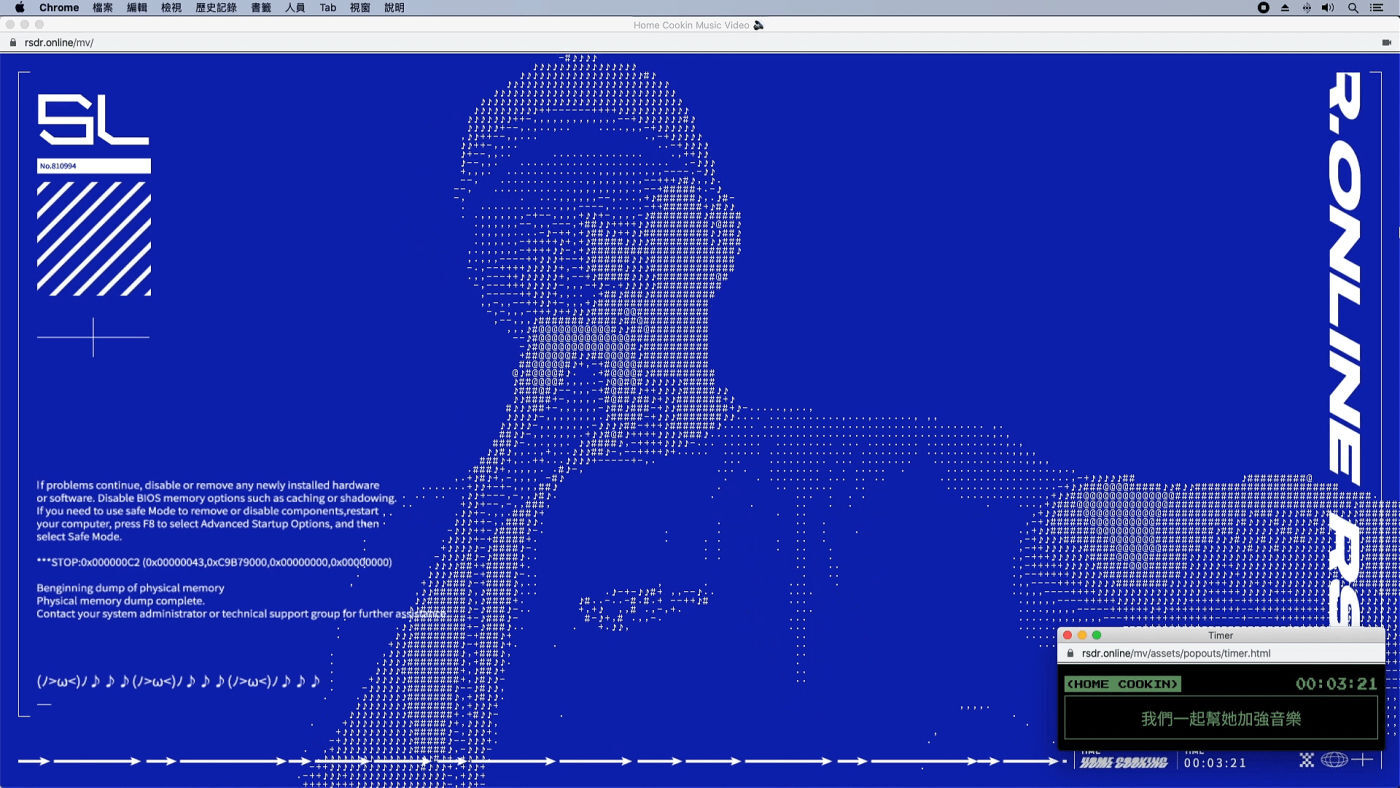Click the checkered pixel icon in bottom bar

(1306, 760)
